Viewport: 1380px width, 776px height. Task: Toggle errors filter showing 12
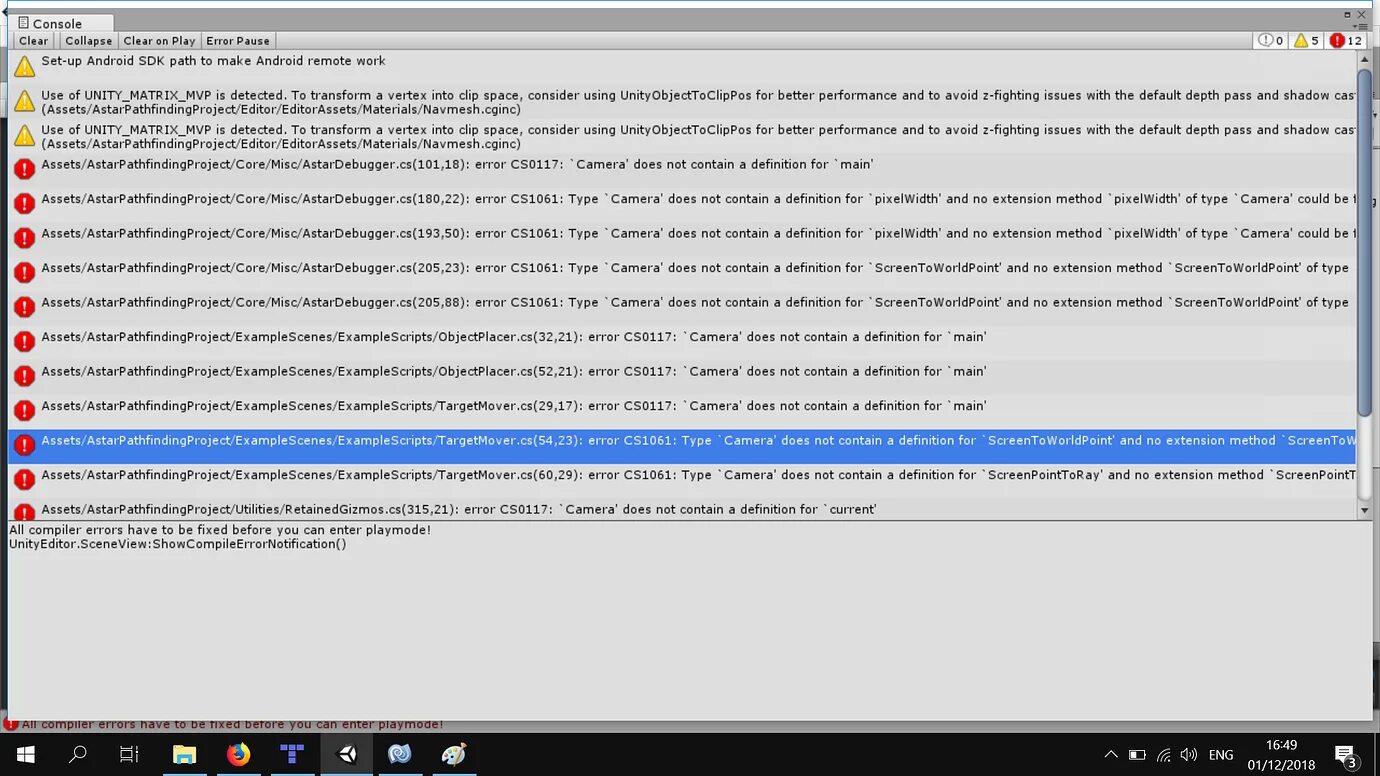tap(1346, 41)
